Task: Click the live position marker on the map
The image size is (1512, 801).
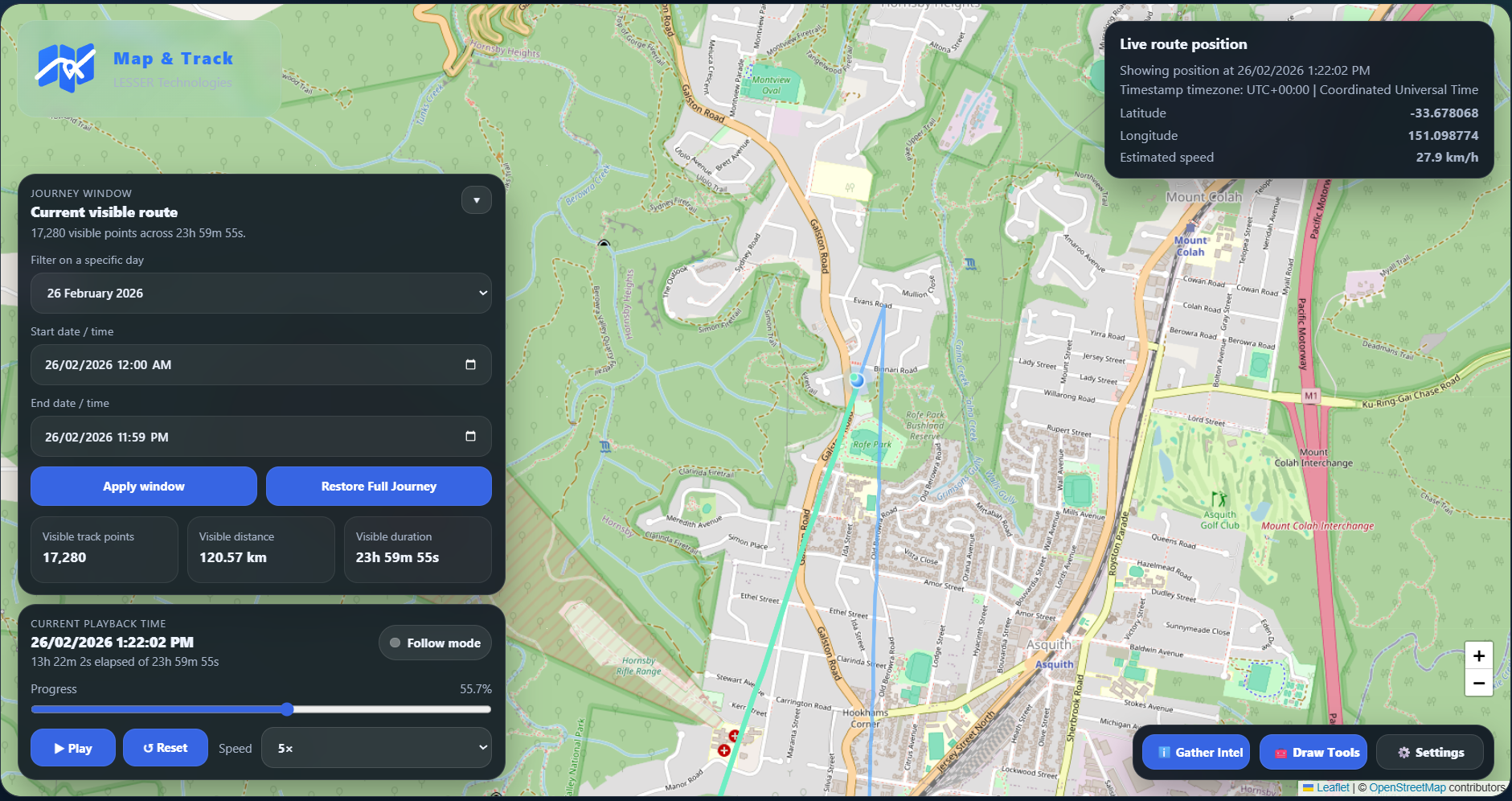Action: pos(856,380)
